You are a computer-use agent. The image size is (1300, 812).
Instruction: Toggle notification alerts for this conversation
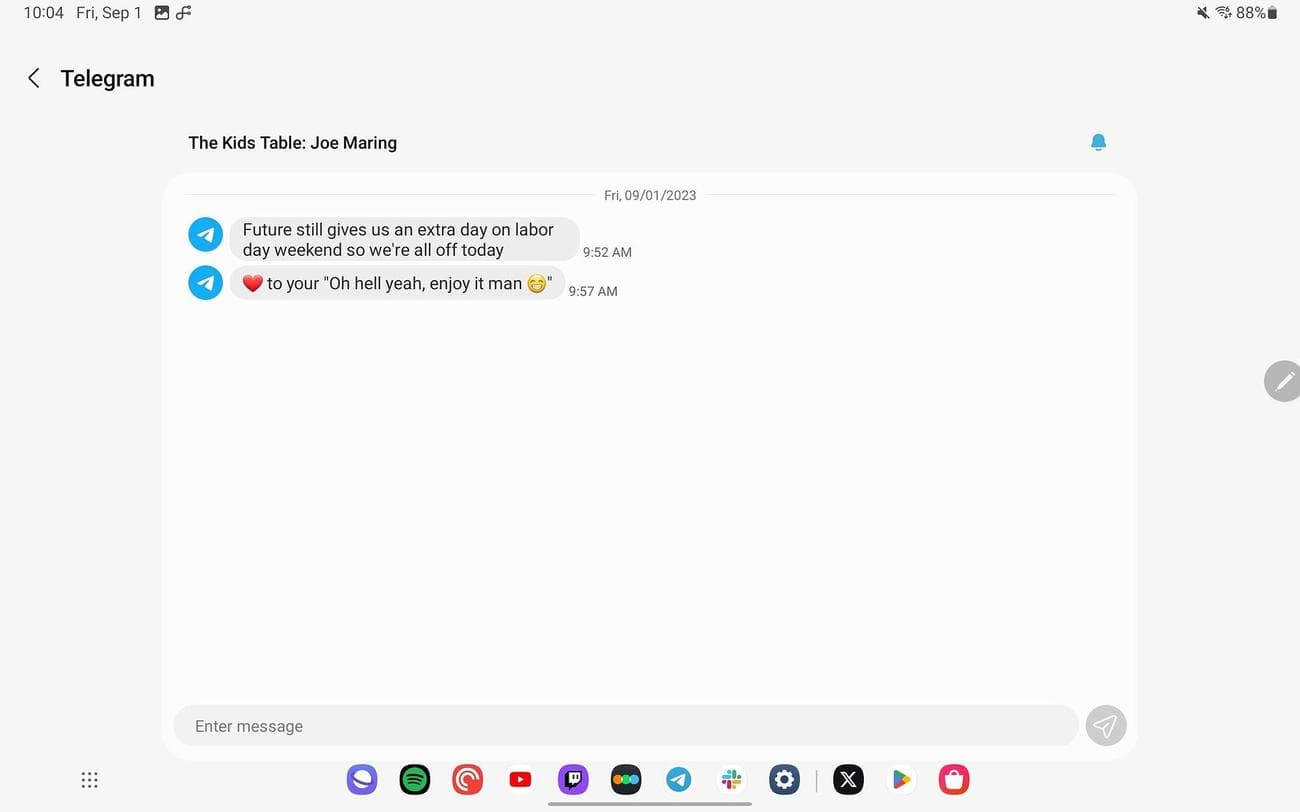1098,142
